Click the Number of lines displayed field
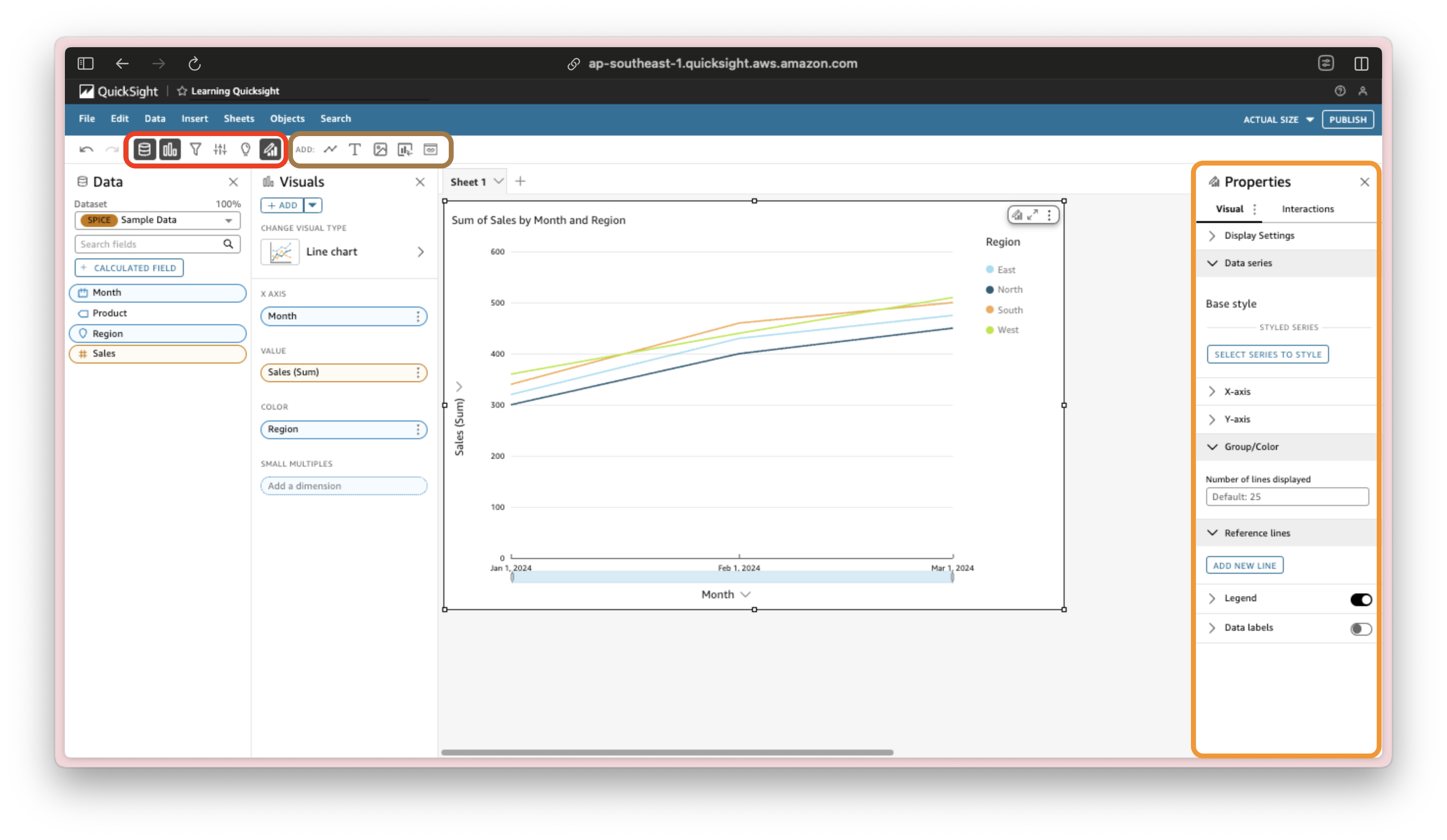 [x=1287, y=497]
